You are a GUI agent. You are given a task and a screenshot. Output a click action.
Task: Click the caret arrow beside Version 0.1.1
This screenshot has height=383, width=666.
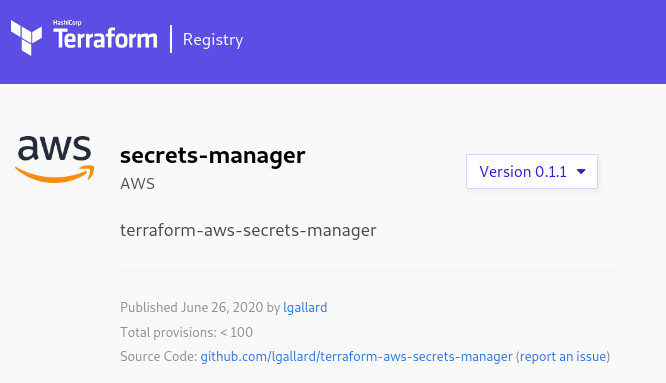(581, 172)
